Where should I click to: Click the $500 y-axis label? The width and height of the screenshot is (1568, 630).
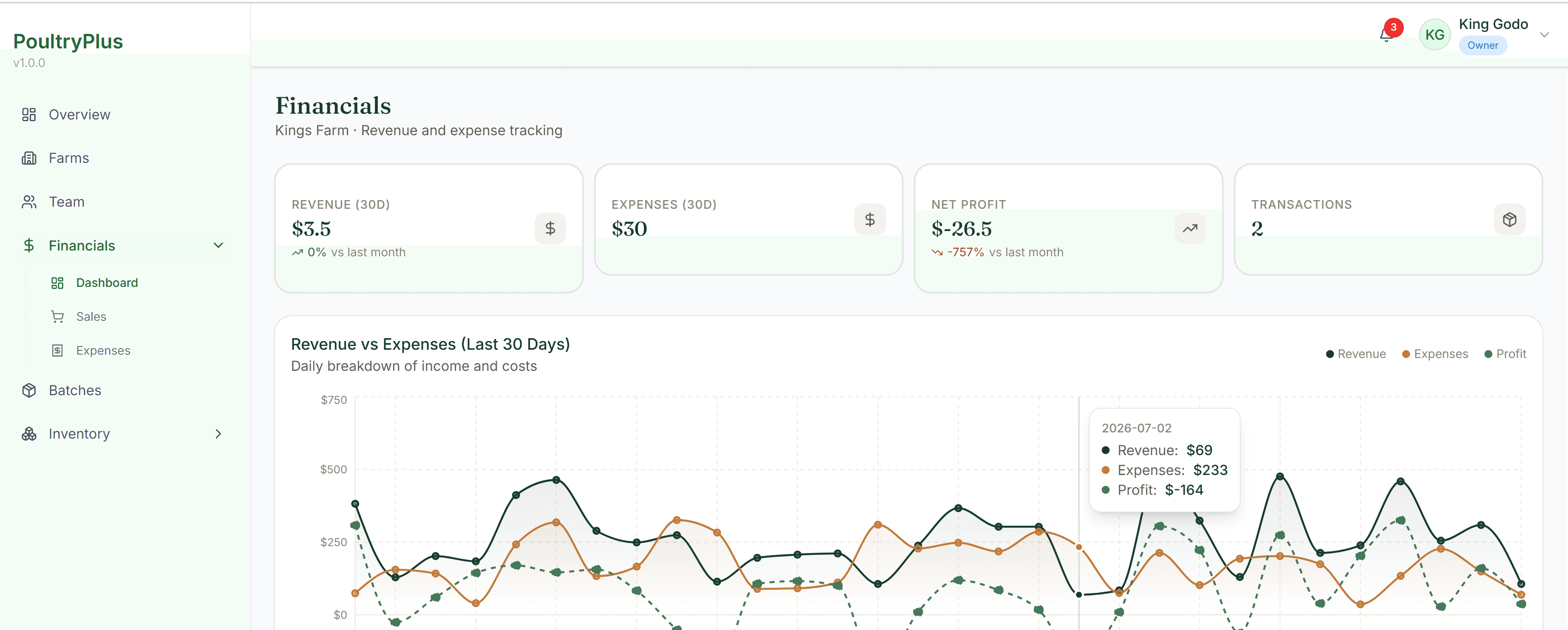pos(334,469)
